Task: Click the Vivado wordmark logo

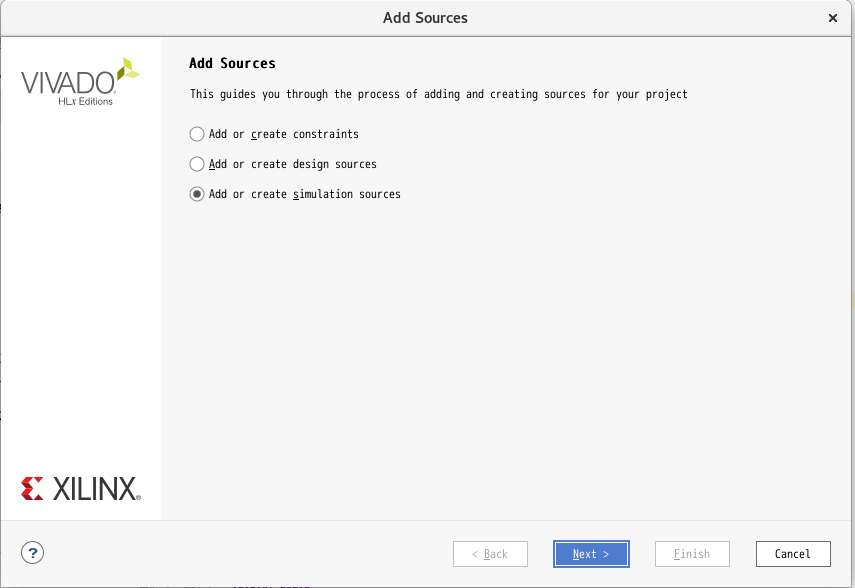Action: click(68, 83)
